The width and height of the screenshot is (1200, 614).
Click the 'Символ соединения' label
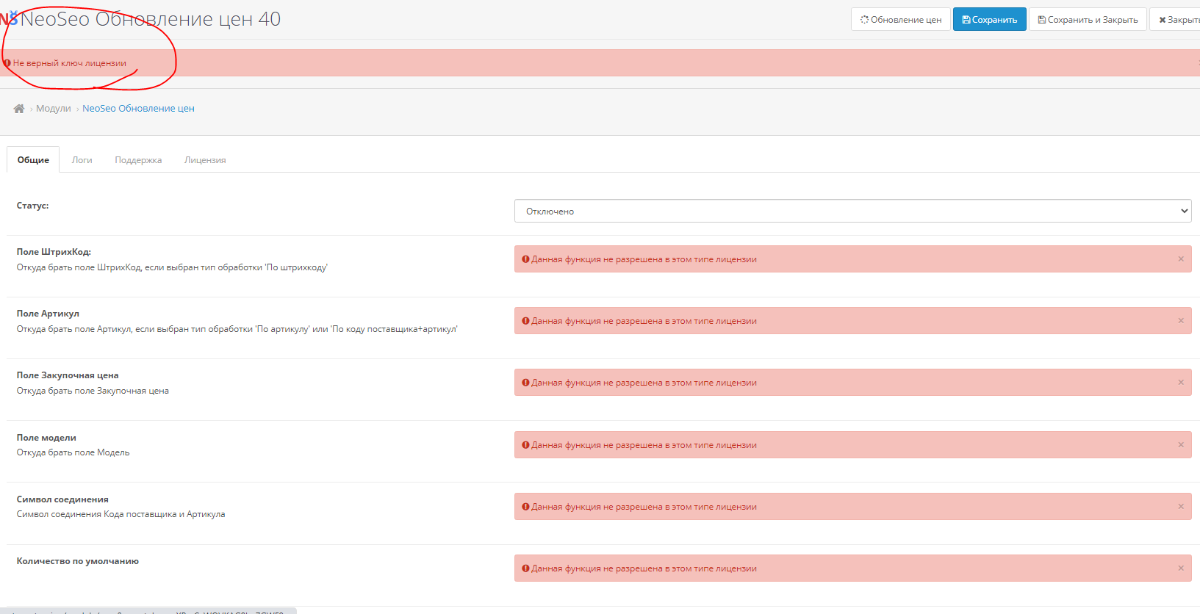[63, 499]
